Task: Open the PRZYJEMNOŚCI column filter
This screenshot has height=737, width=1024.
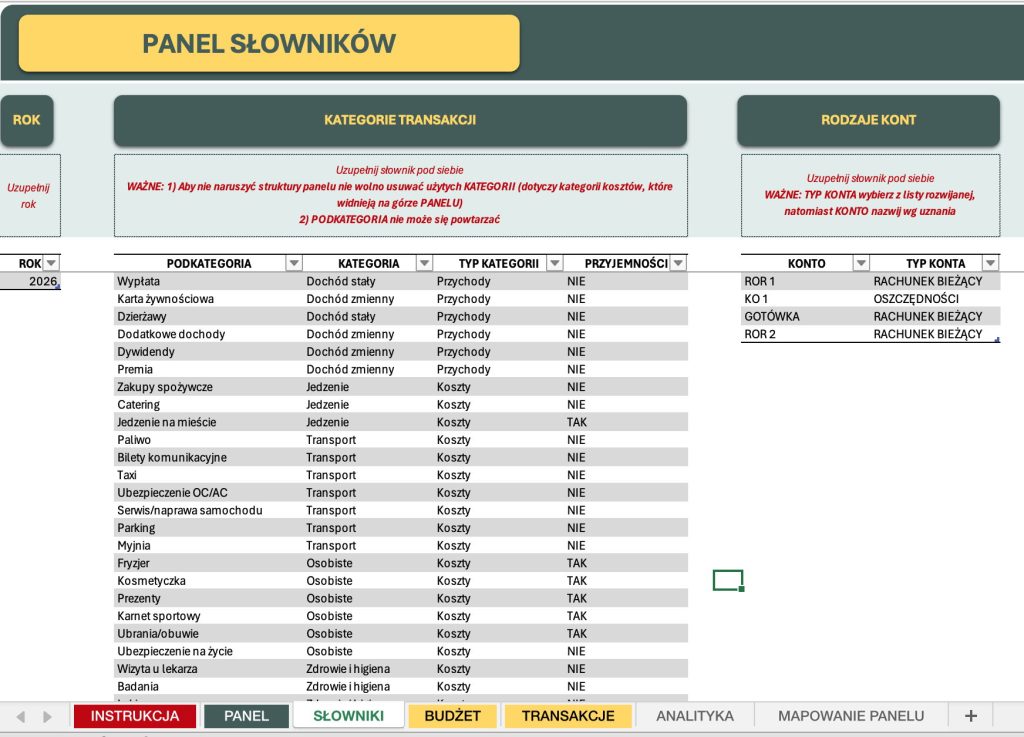Action: click(x=679, y=263)
